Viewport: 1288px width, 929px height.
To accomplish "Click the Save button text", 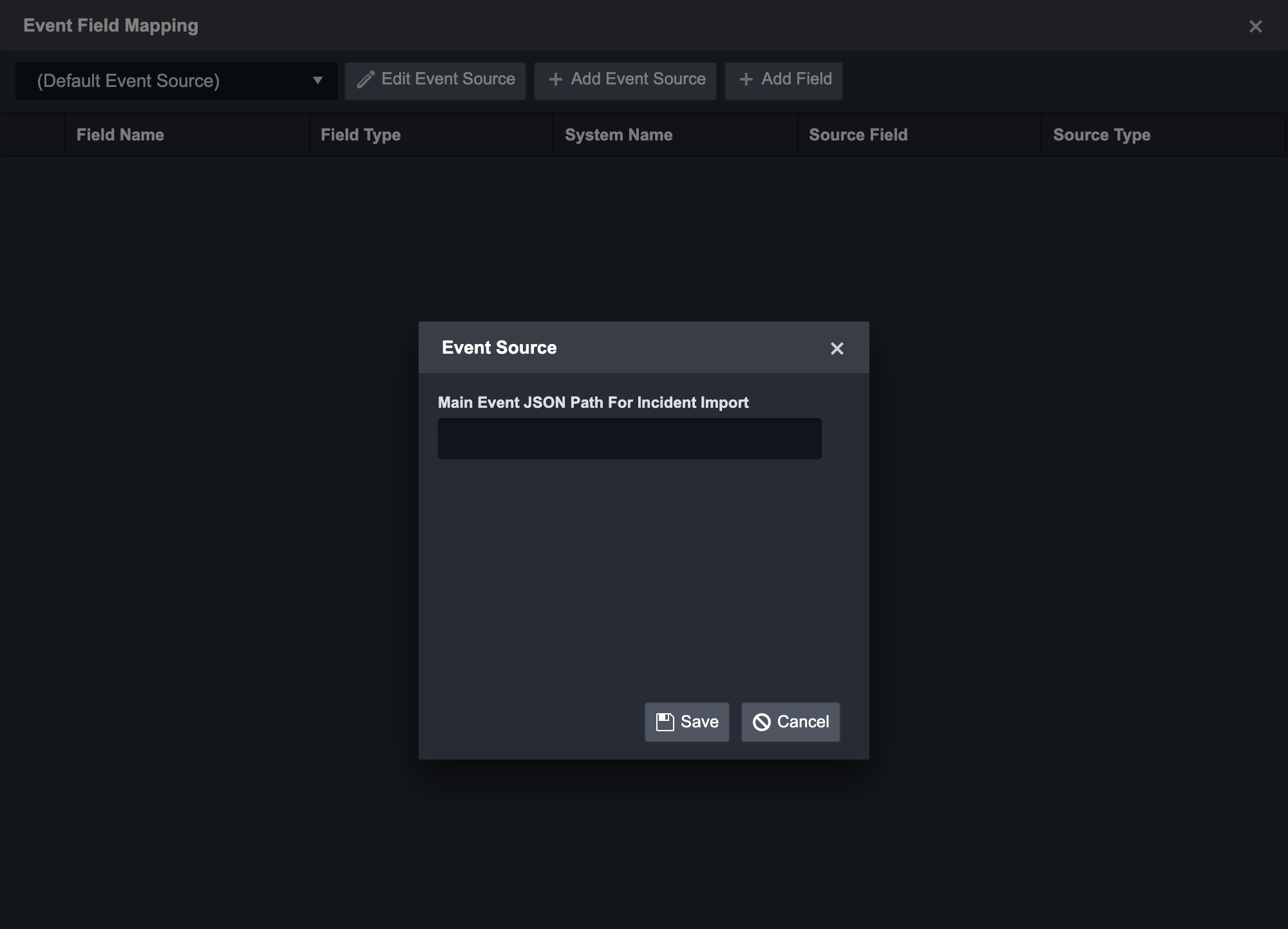I will pyautogui.click(x=699, y=722).
